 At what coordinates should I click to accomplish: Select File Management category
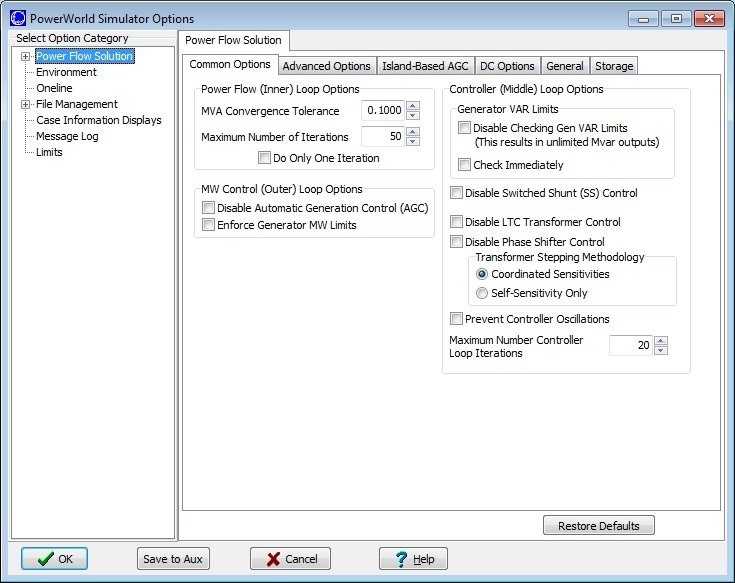click(77, 104)
